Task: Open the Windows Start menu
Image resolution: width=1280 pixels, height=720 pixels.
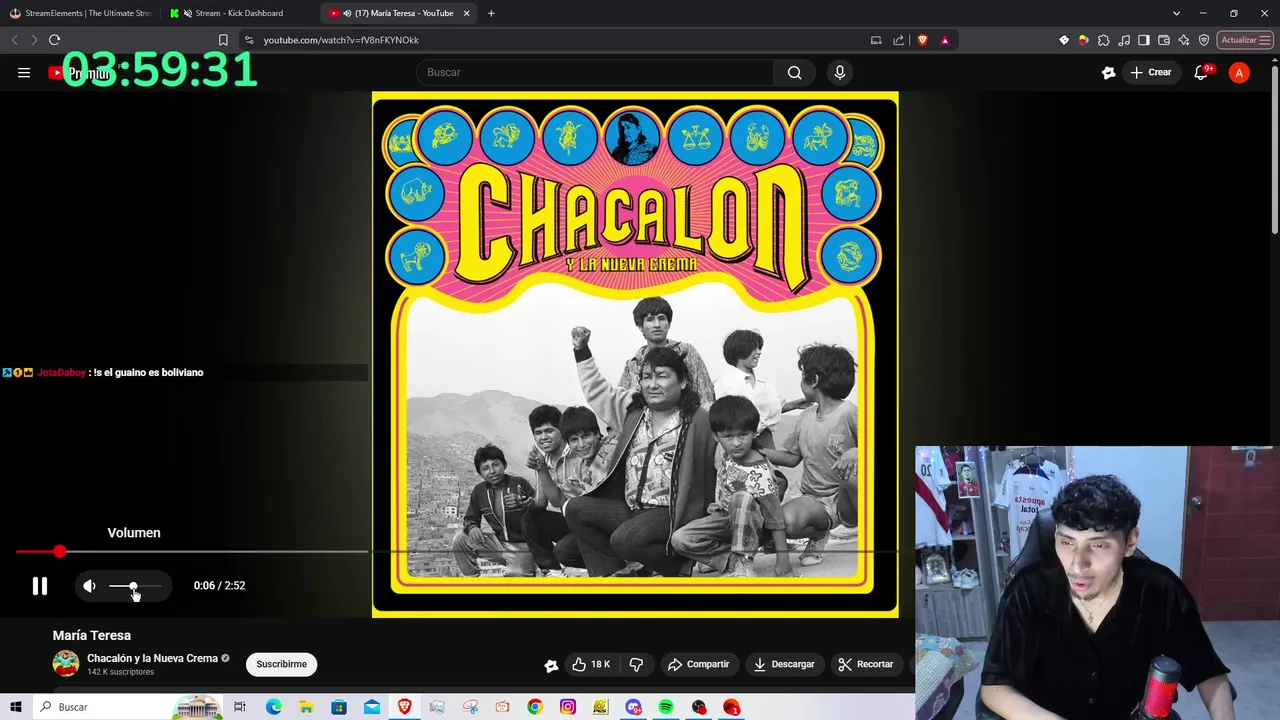Action: [16, 707]
